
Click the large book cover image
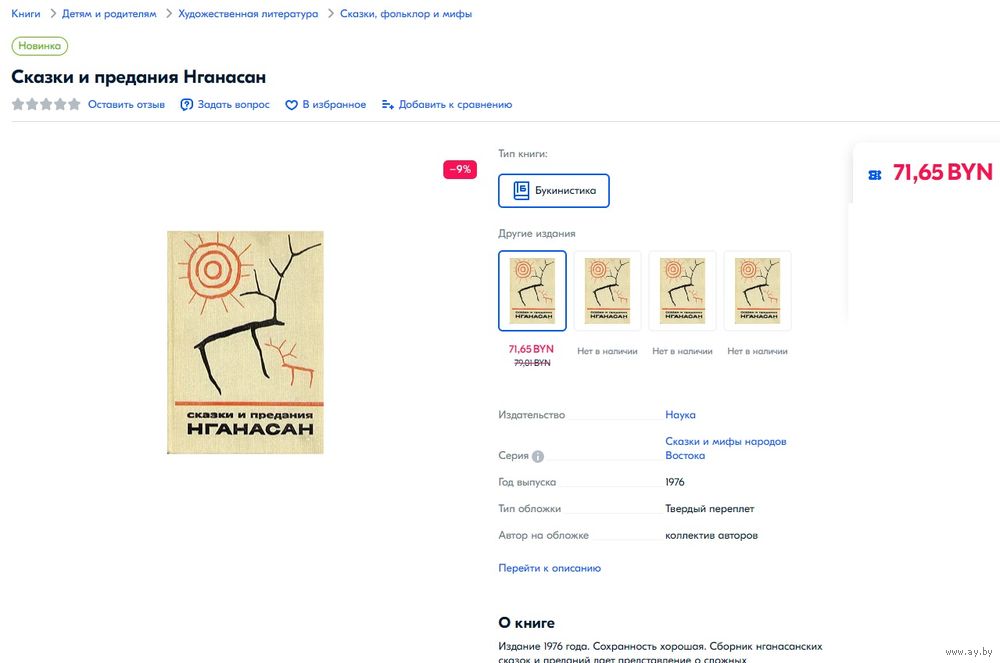[x=246, y=342]
